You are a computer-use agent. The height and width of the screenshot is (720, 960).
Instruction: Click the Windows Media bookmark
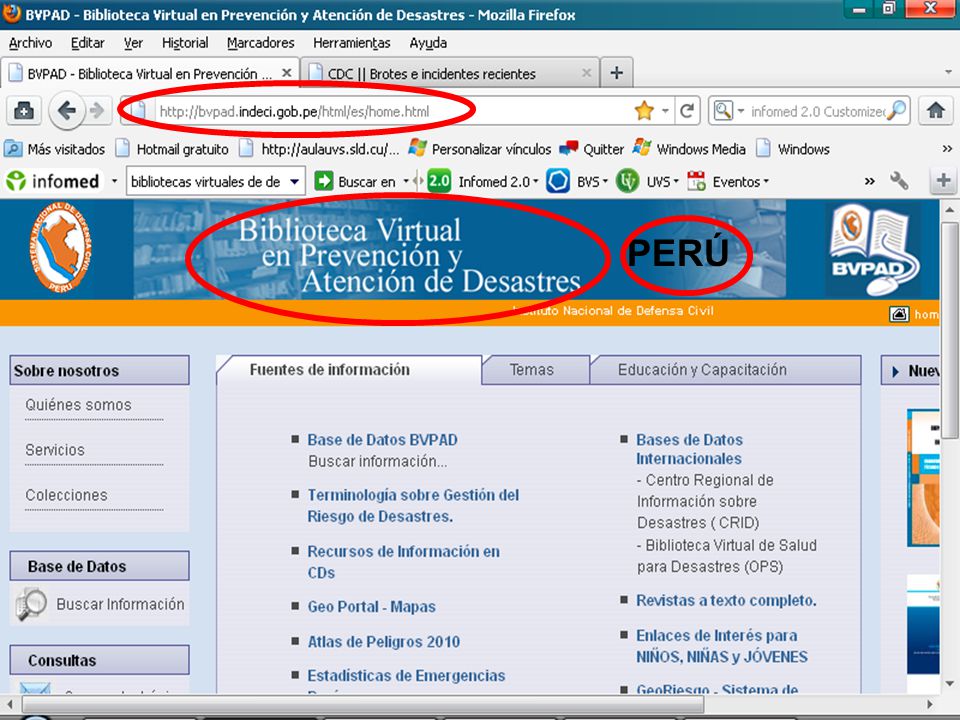[689, 149]
